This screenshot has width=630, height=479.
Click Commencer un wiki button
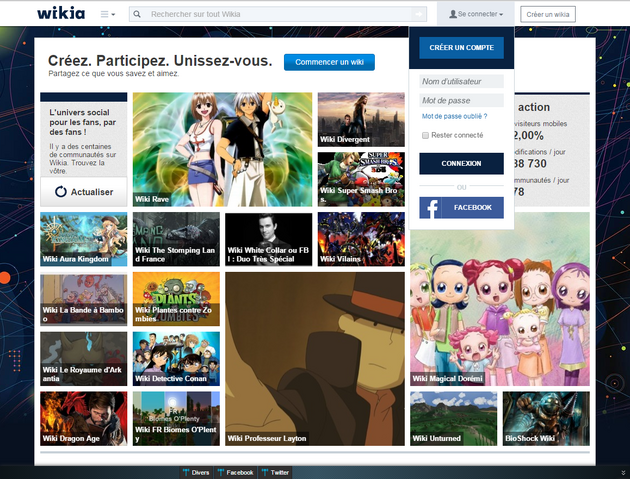pyautogui.click(x=329, y=62)
